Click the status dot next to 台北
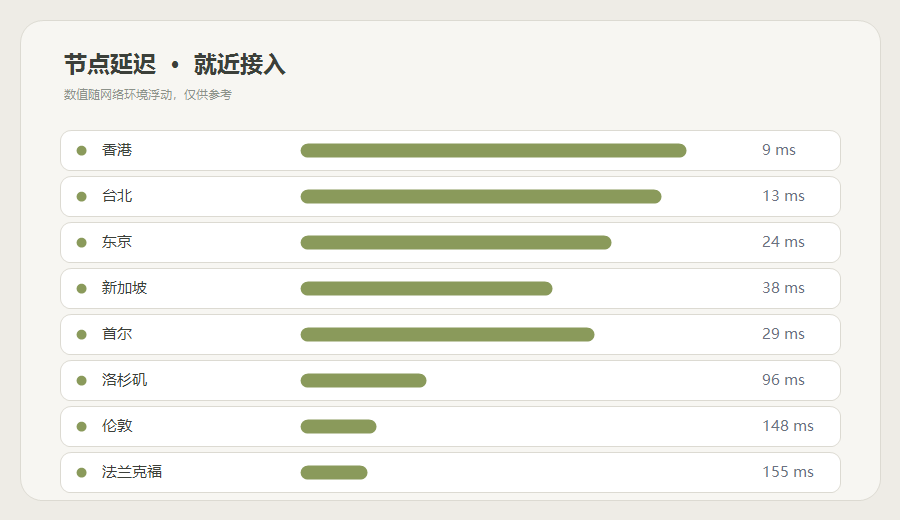The image size is (900, 520). (x=82, y=196)
